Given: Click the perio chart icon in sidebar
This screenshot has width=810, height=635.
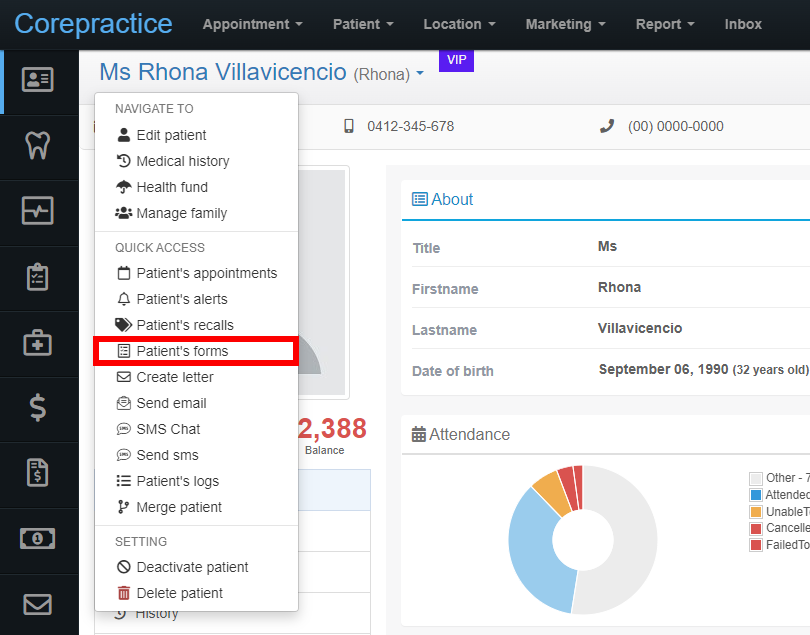Looking at the screenshot, I should (x=39, y=211).
